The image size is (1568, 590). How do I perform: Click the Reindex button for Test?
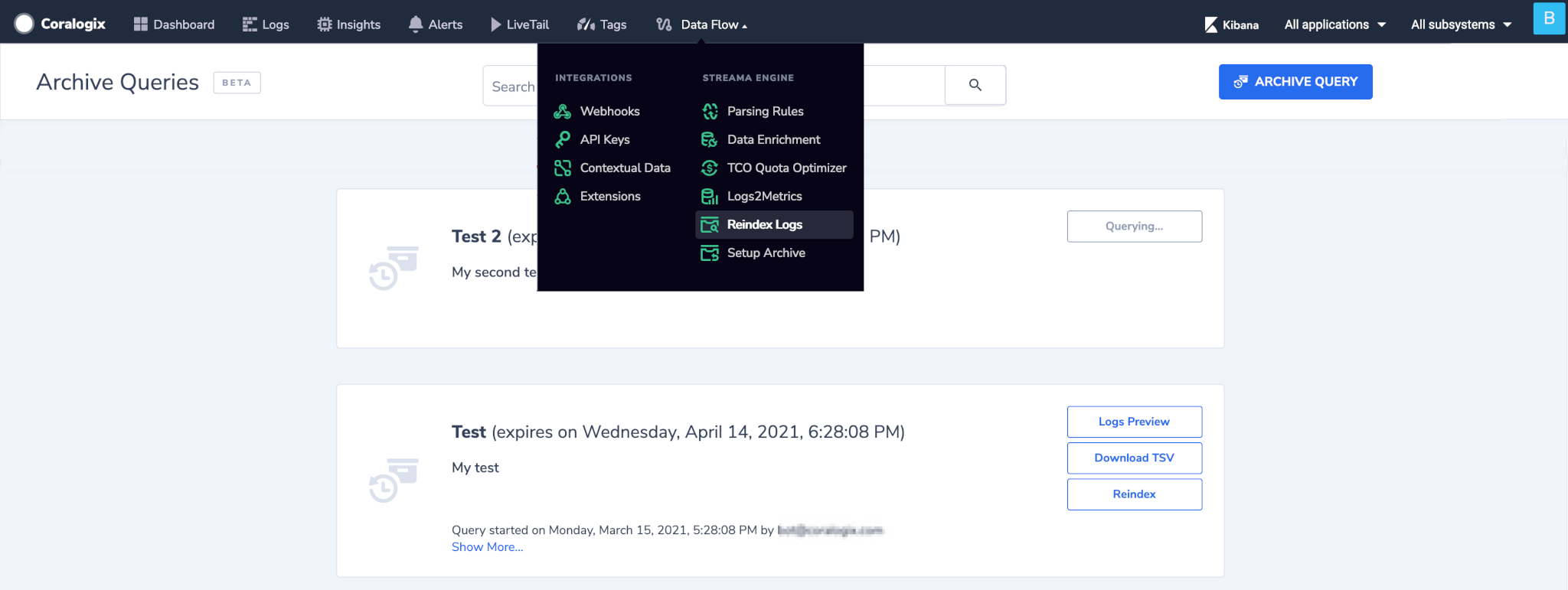pyautogui.click(x=1135, y=494)
